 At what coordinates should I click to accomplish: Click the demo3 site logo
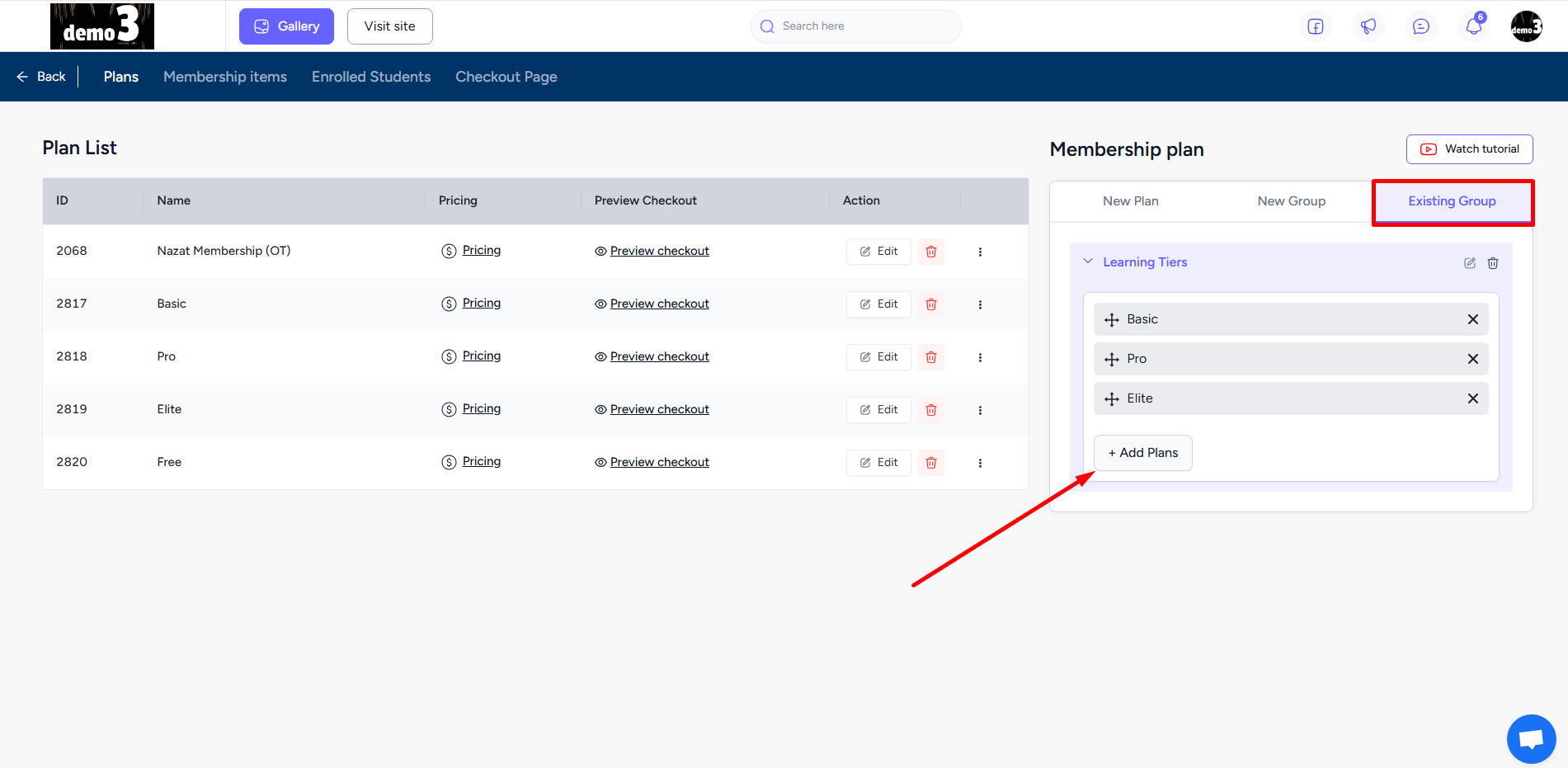(102, 26)
